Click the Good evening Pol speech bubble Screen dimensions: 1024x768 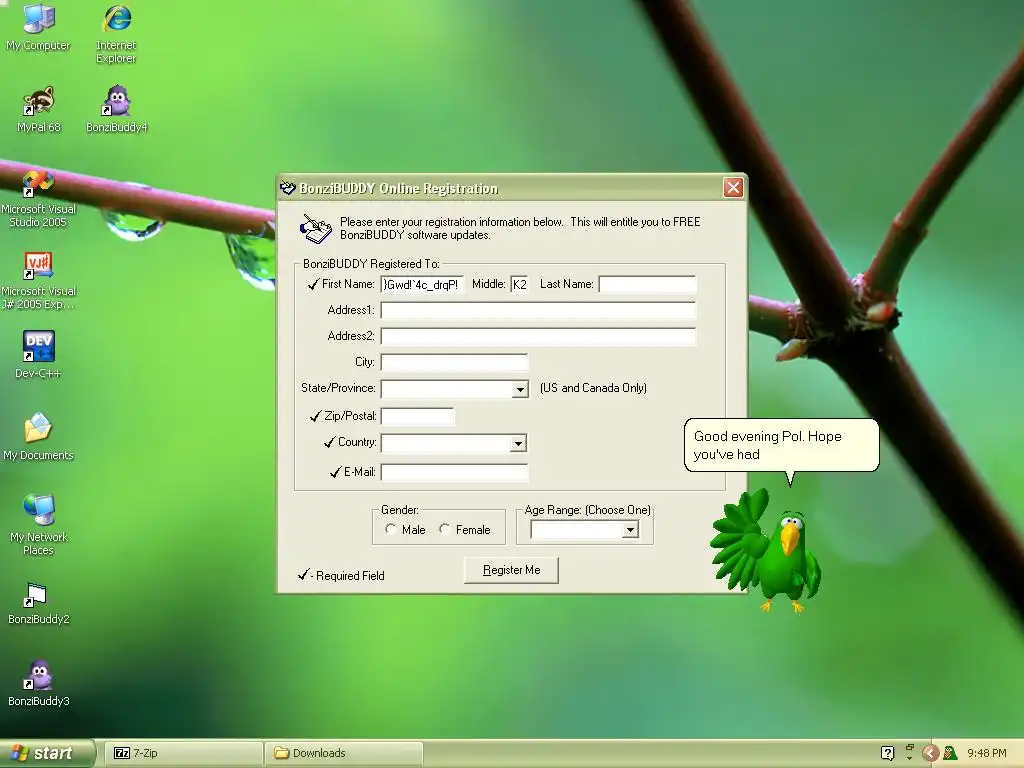(x=781, y=445)
